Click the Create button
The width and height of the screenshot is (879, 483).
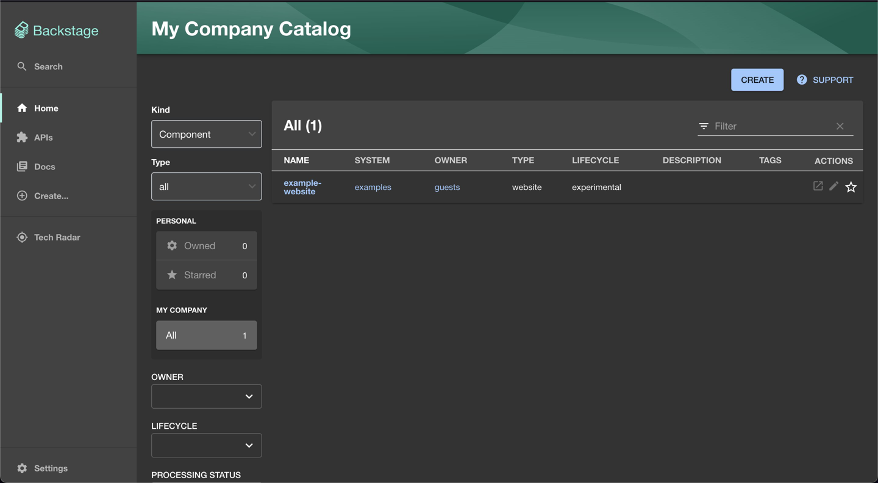pyautogui.click(x=757, y=80)
